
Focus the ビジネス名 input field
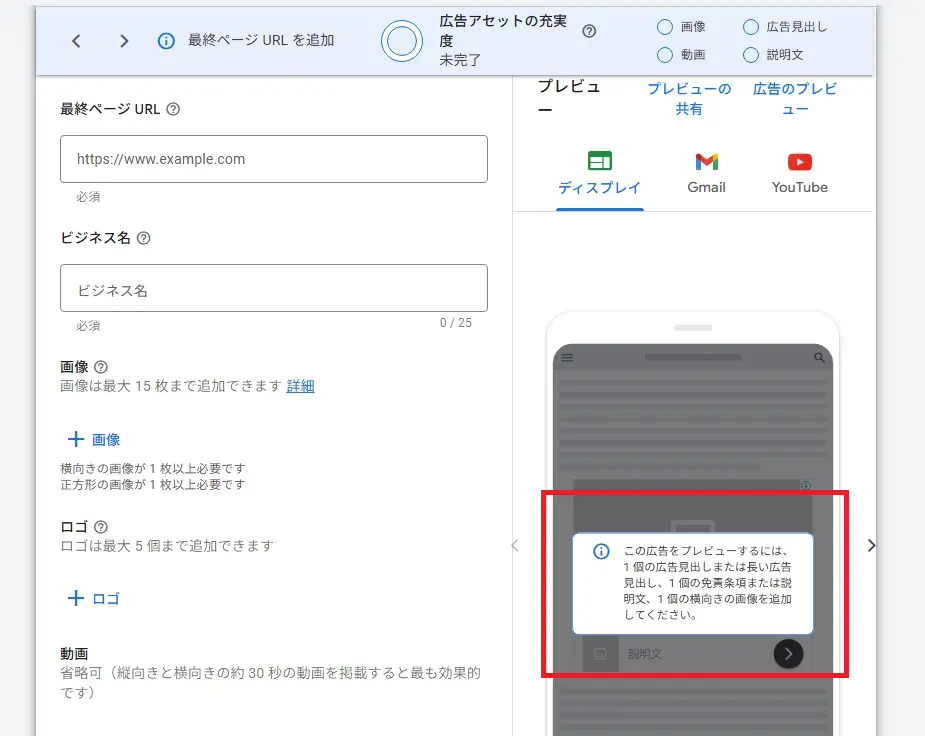274,288
